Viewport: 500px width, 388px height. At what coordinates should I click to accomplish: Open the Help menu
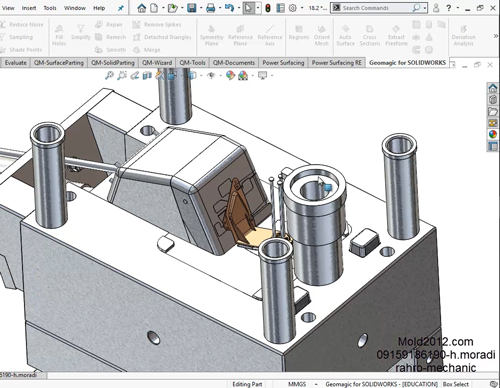[99, 8]
